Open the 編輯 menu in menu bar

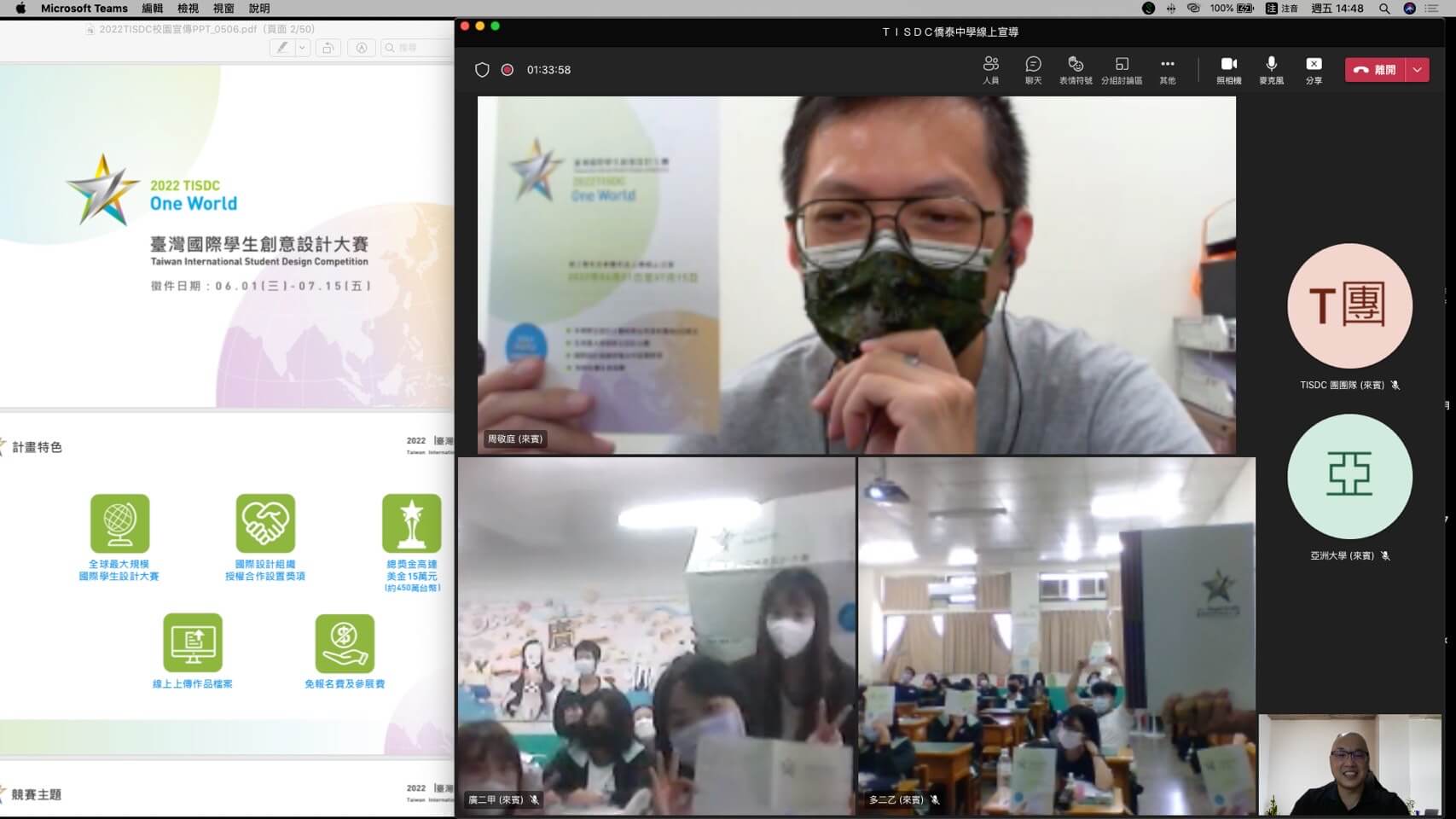[152, 9]
